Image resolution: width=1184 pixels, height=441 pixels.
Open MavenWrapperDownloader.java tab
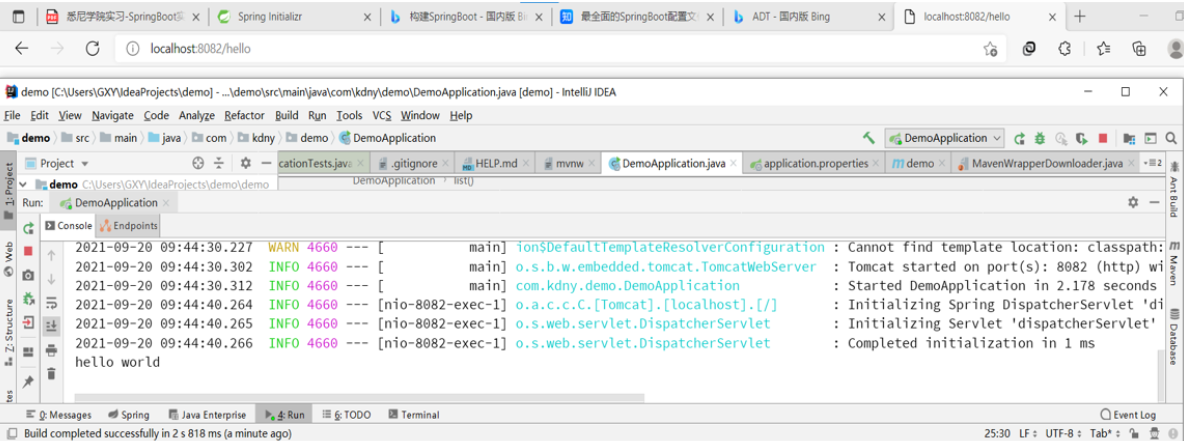[1047, 163]
